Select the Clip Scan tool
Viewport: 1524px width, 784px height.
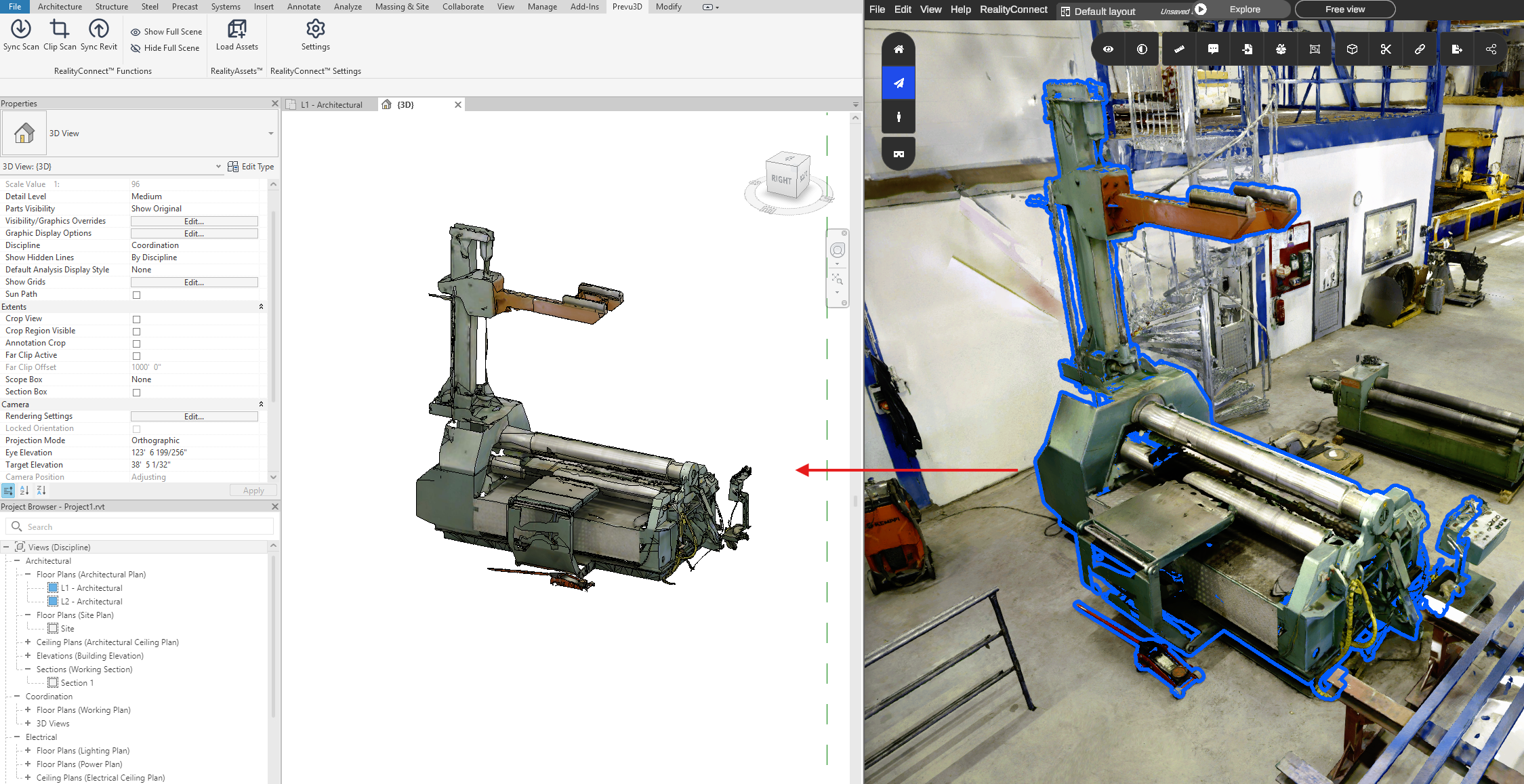[x=60, y=29]
